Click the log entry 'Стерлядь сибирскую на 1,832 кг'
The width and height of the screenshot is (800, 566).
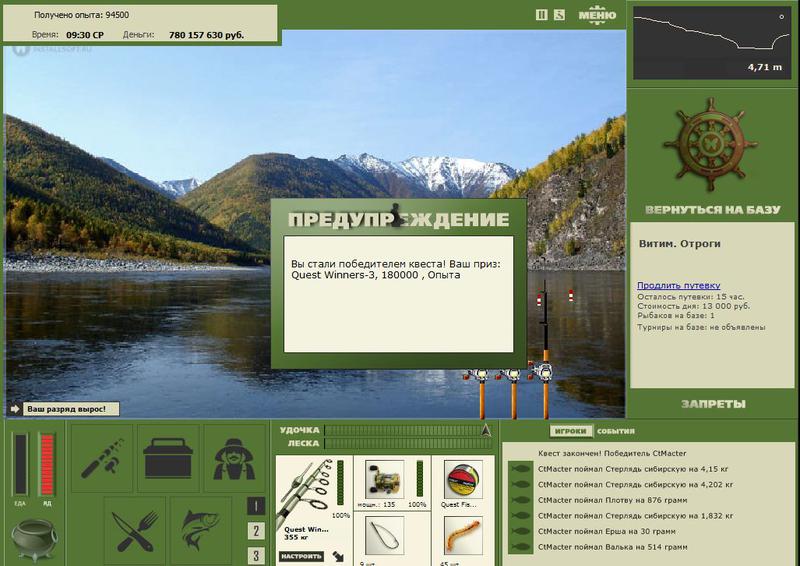(x=635, y=515)
